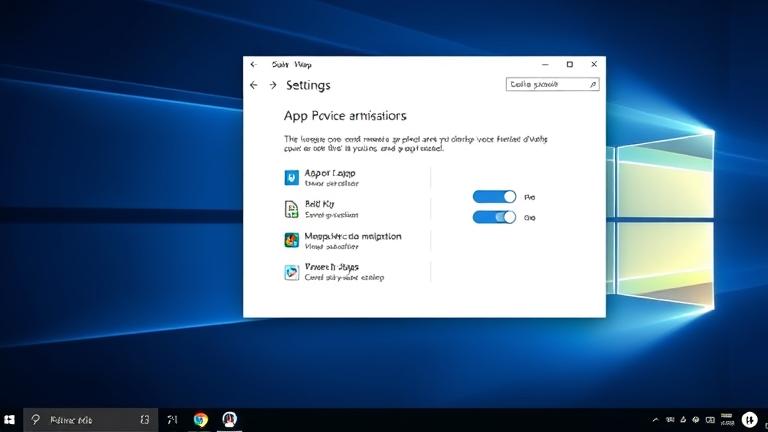Click the magnifier icon in taskbar search
The width and height of the screenshot is (768, 432).
pos(35,419)
